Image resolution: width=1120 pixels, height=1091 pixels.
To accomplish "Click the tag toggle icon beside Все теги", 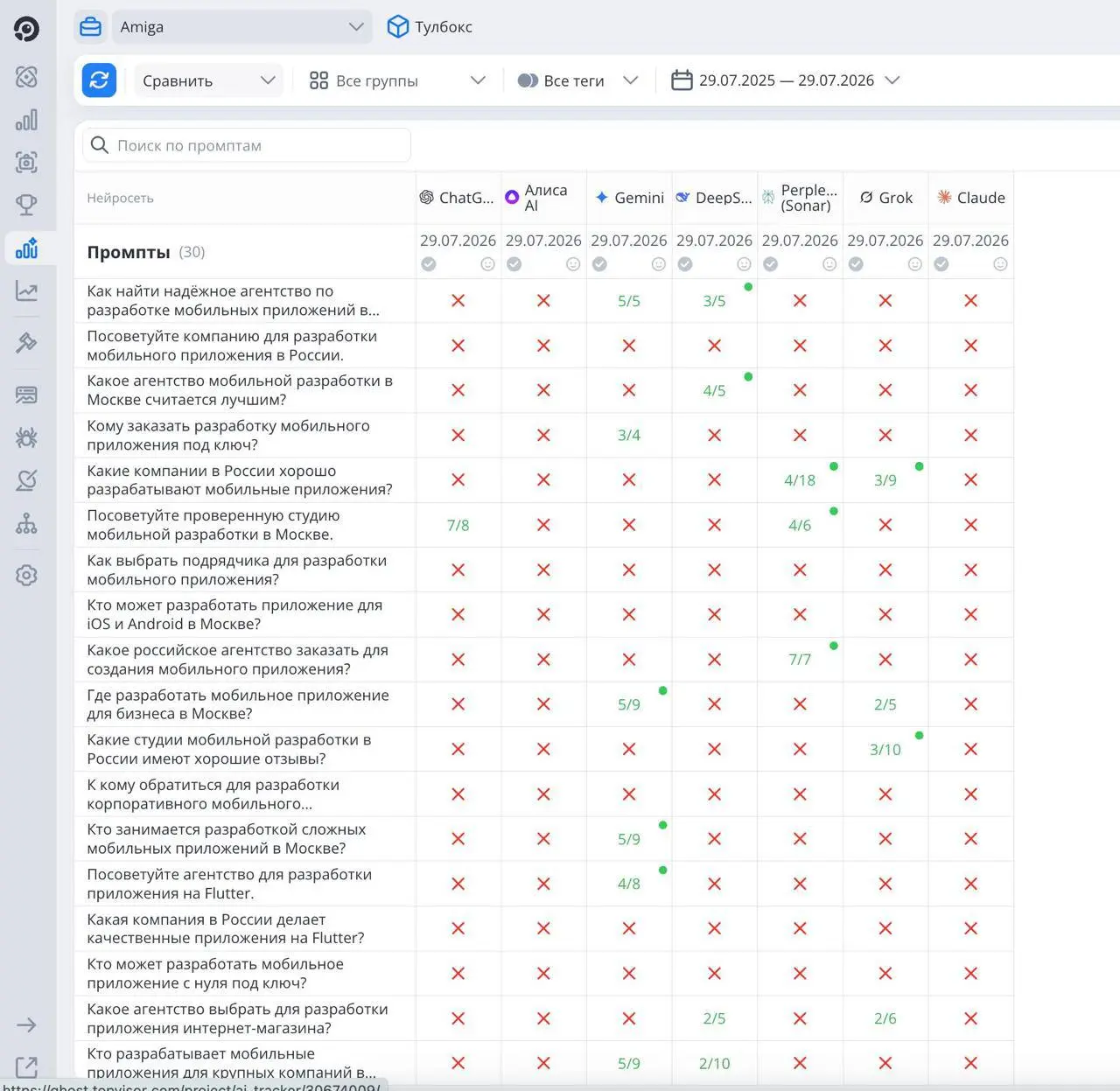I will tap(528, 80).
